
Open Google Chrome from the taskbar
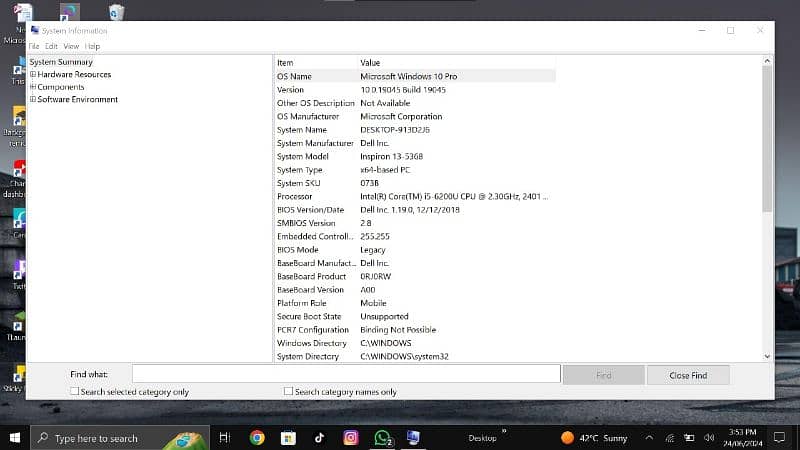click(257, 437)
